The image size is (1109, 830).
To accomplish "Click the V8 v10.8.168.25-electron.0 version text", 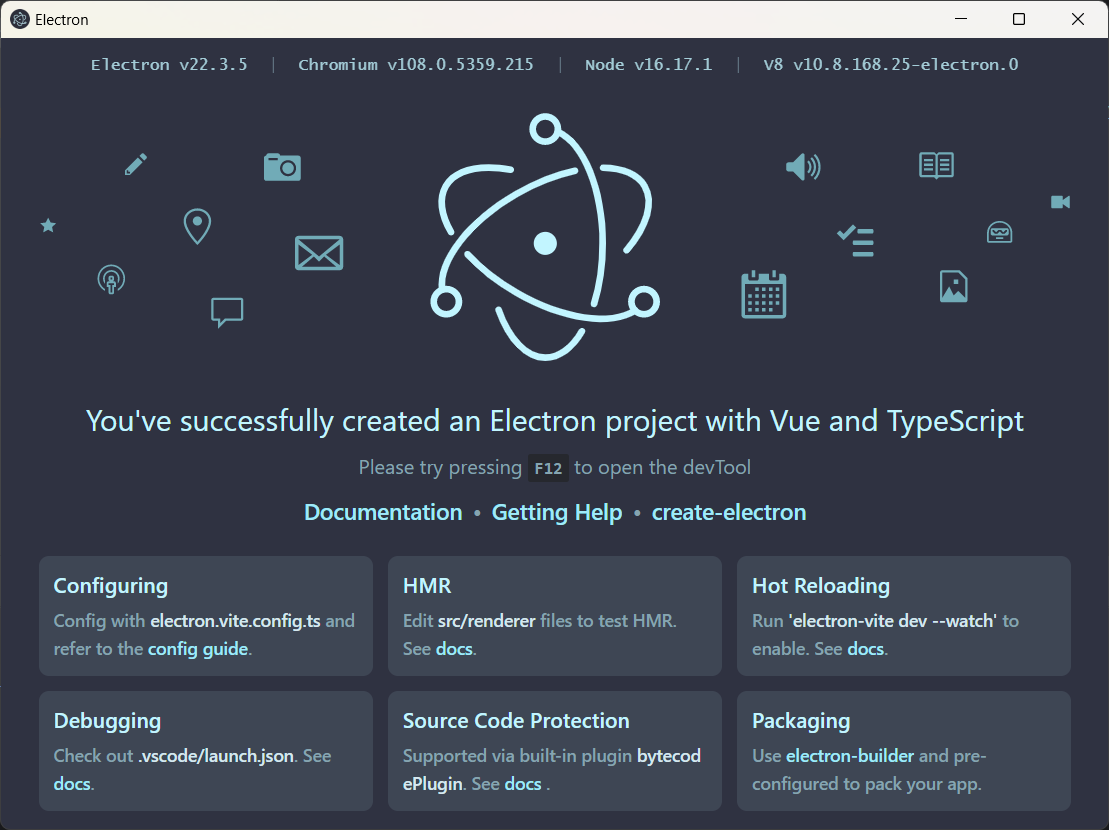I will [891, 64].
